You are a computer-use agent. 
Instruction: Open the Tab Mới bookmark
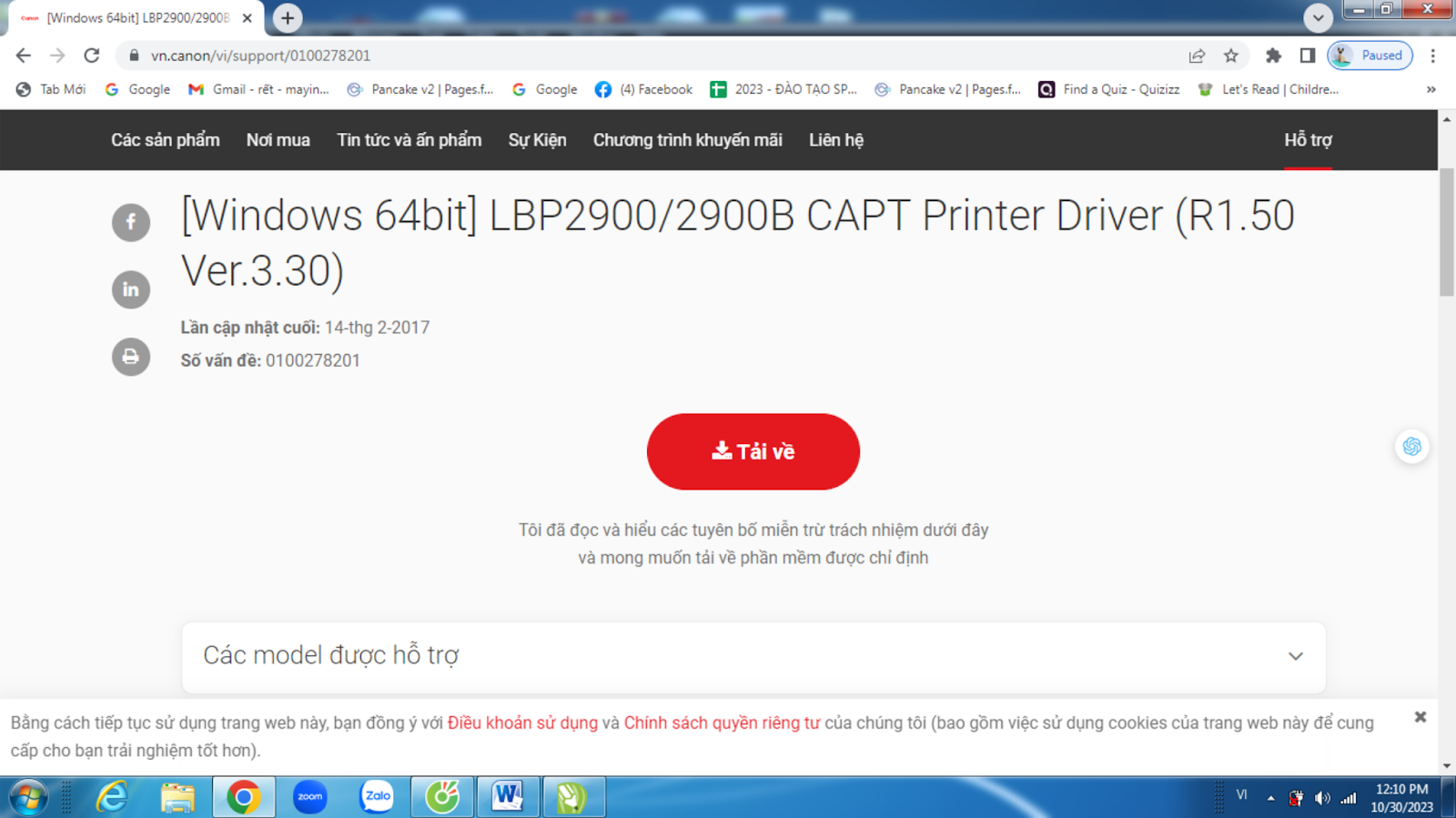tap(51, 89)
